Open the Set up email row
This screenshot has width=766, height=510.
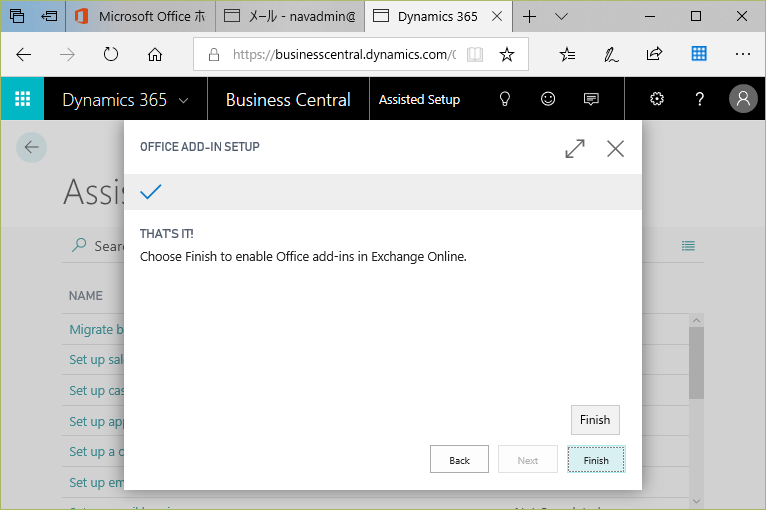tap(96, 483)
